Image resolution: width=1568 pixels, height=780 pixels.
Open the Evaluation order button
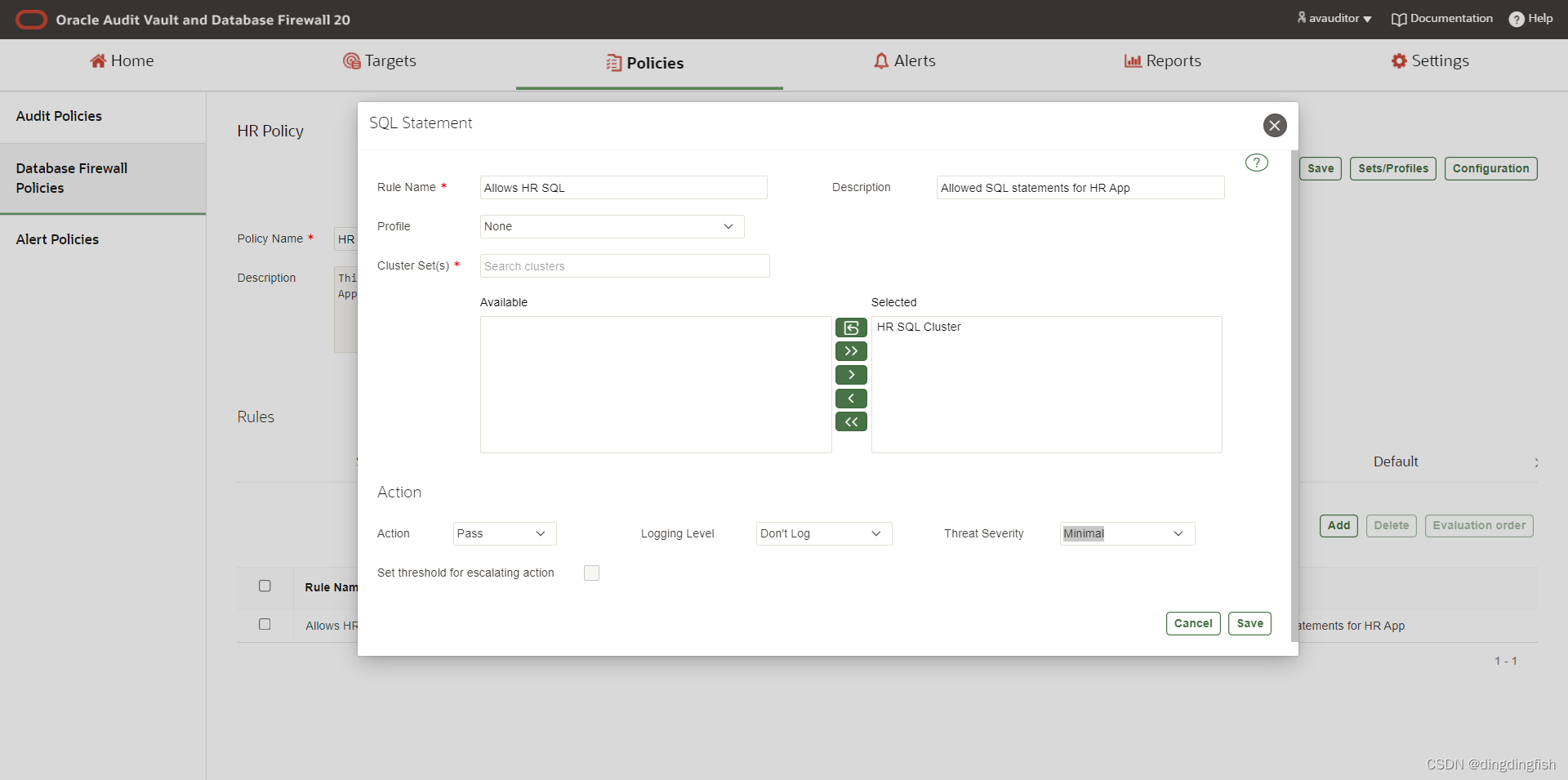(x=1479, y=525)
